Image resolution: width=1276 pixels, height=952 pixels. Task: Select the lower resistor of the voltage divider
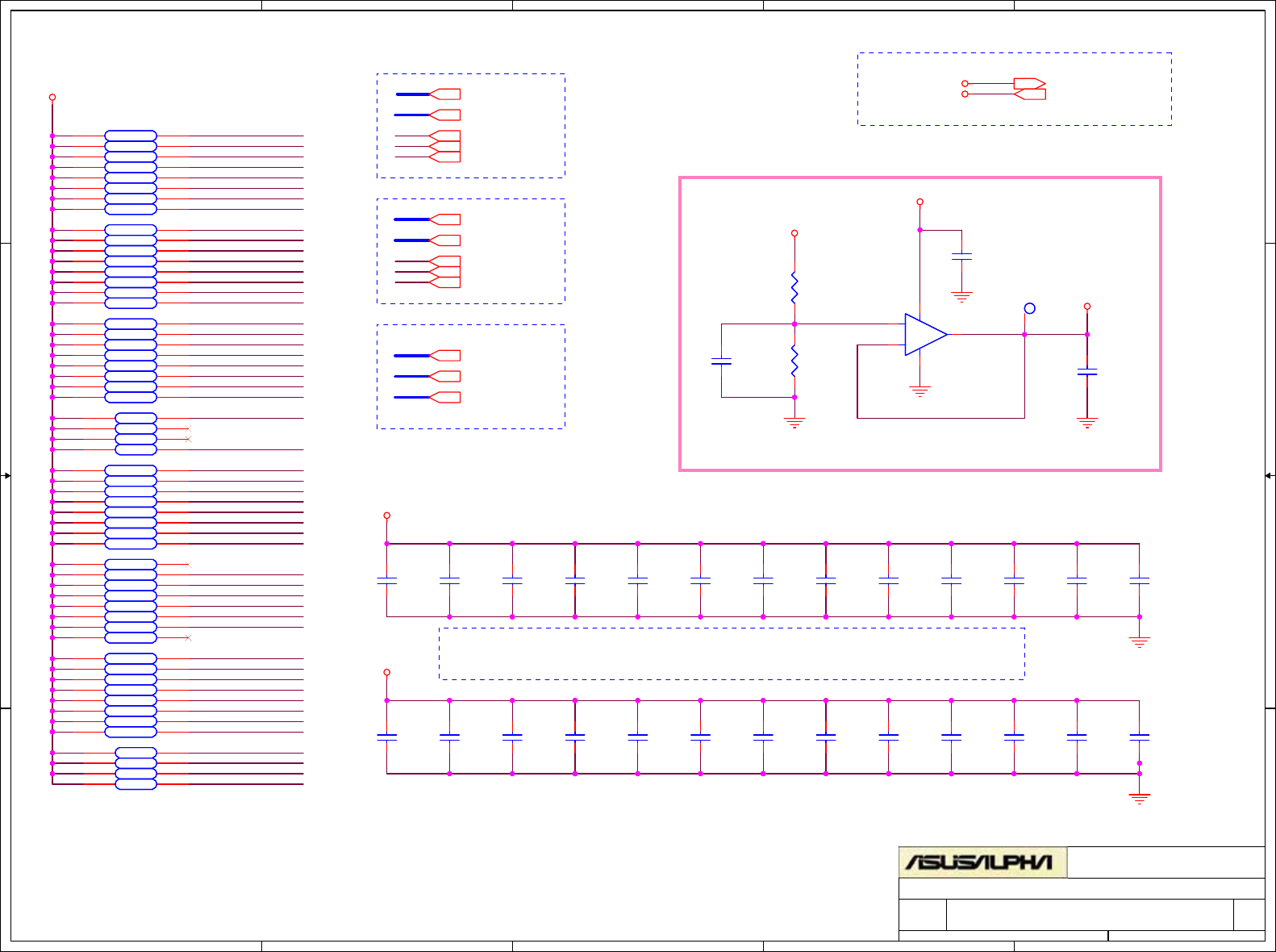coord(794,361)
